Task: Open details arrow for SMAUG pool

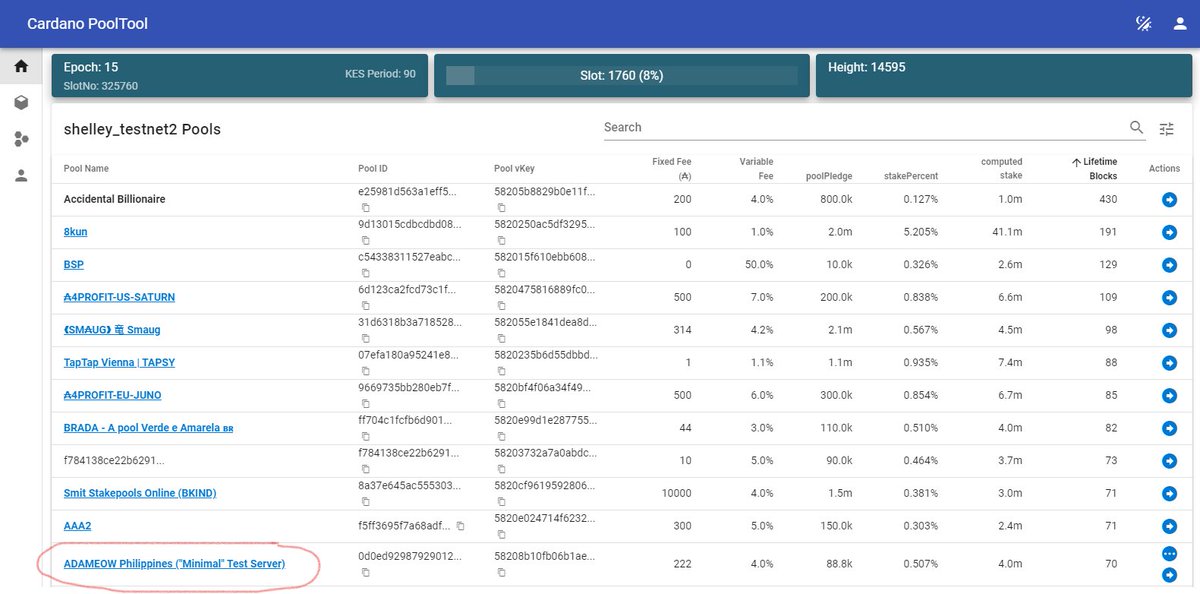Action: click(1169, 330)
